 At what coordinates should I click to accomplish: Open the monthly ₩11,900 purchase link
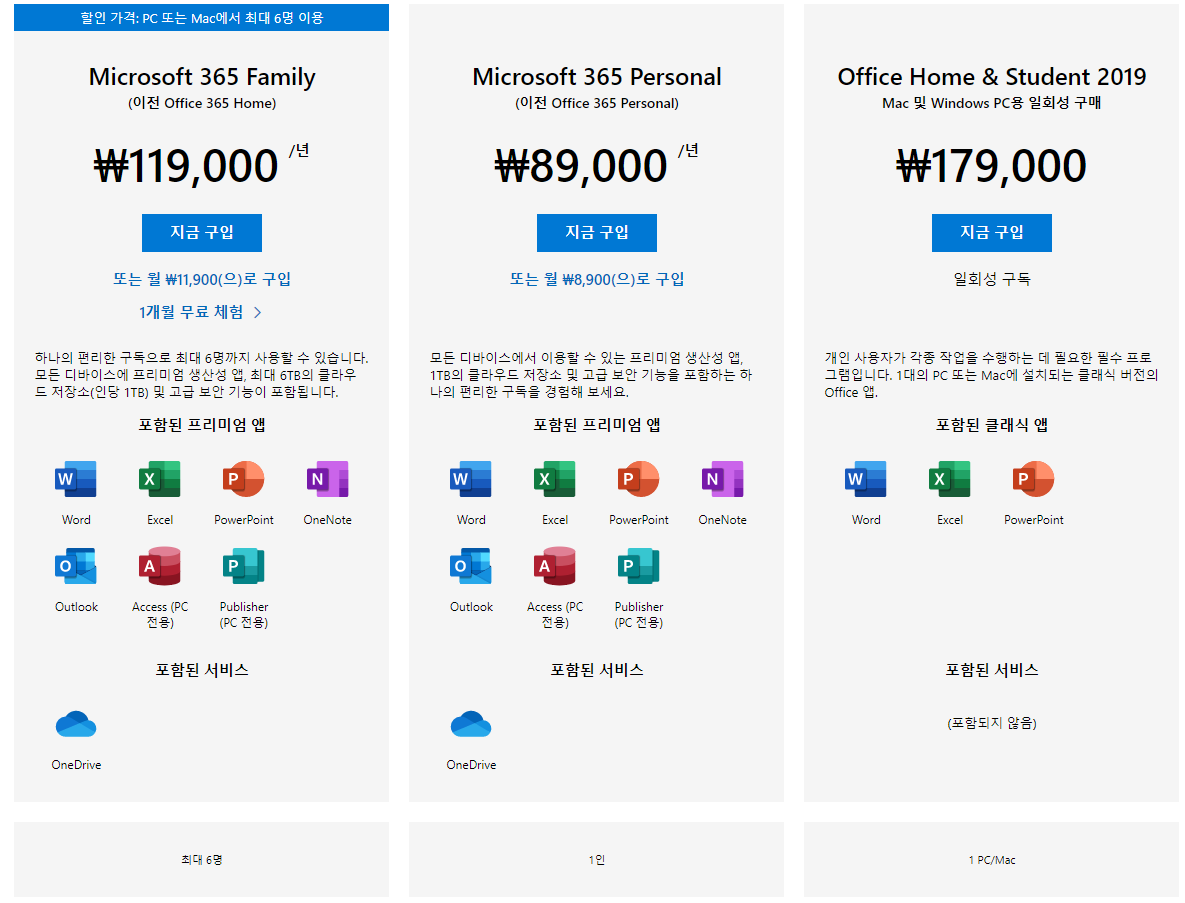point(202,279)
